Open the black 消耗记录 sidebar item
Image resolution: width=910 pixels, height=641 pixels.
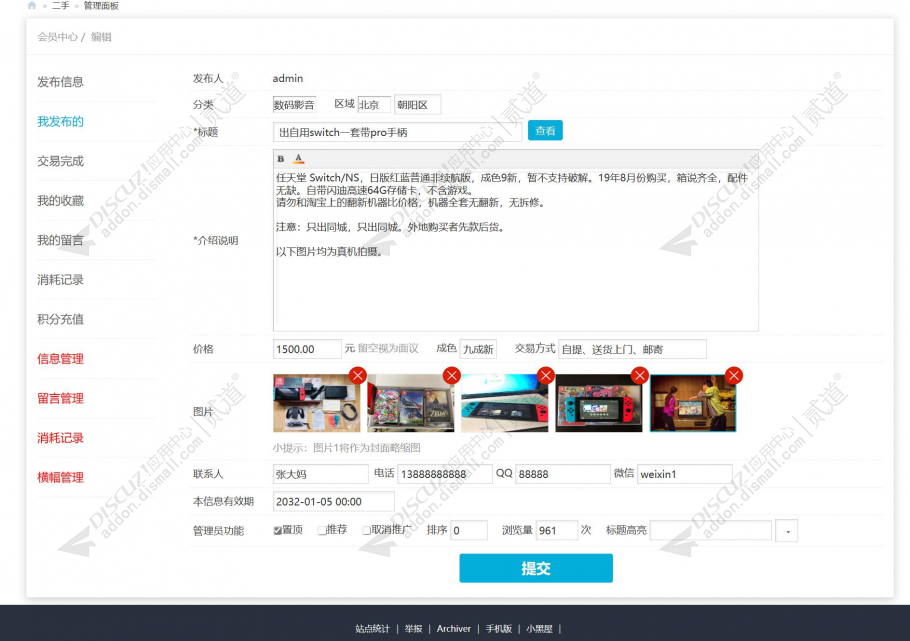point(60,279)
